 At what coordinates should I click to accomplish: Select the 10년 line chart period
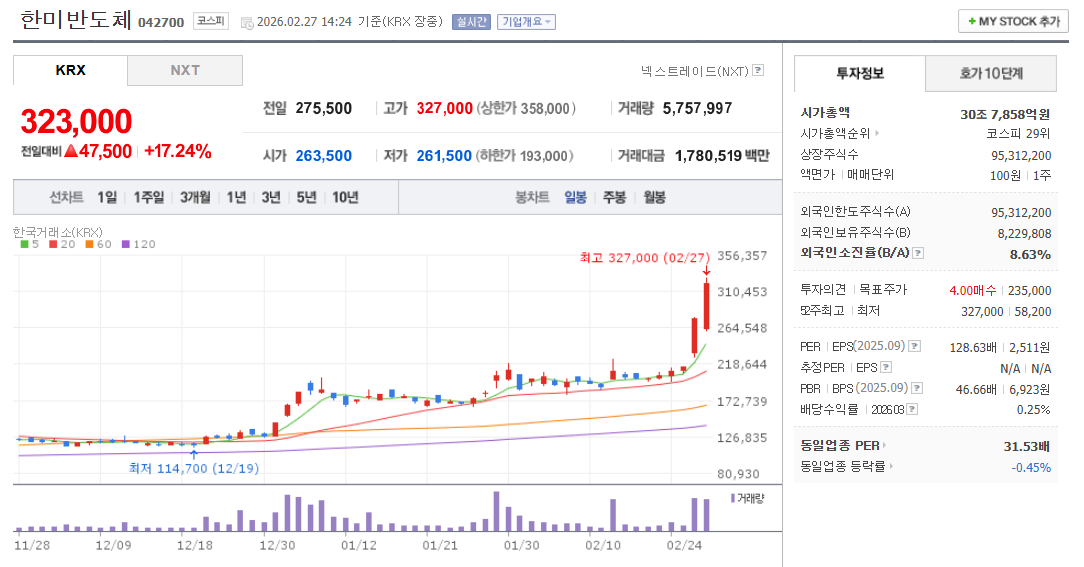click(345, 198)
